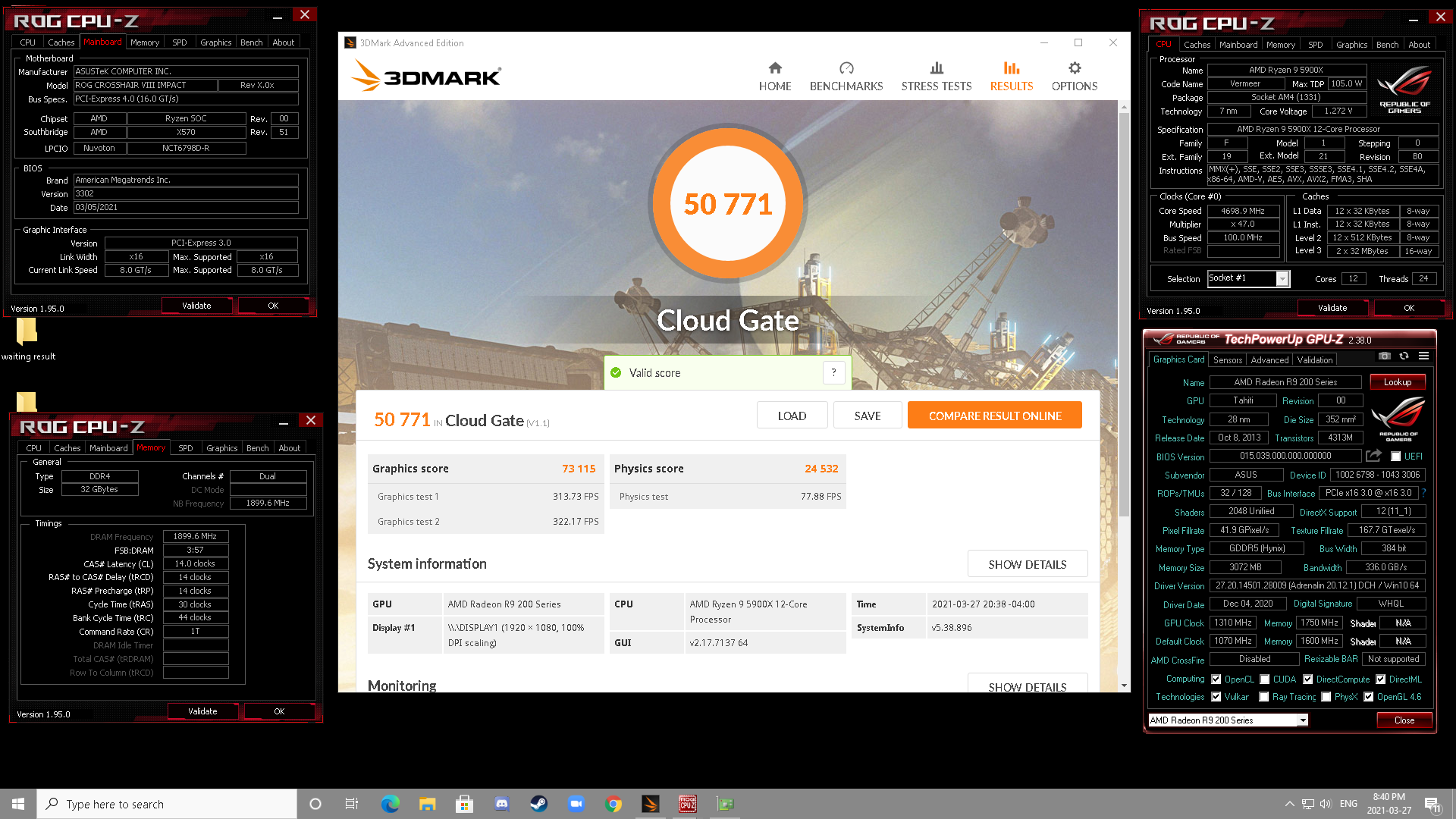Click Validate in the Memory CPU-Z window

pyautogui.click(x=202, y=711)
